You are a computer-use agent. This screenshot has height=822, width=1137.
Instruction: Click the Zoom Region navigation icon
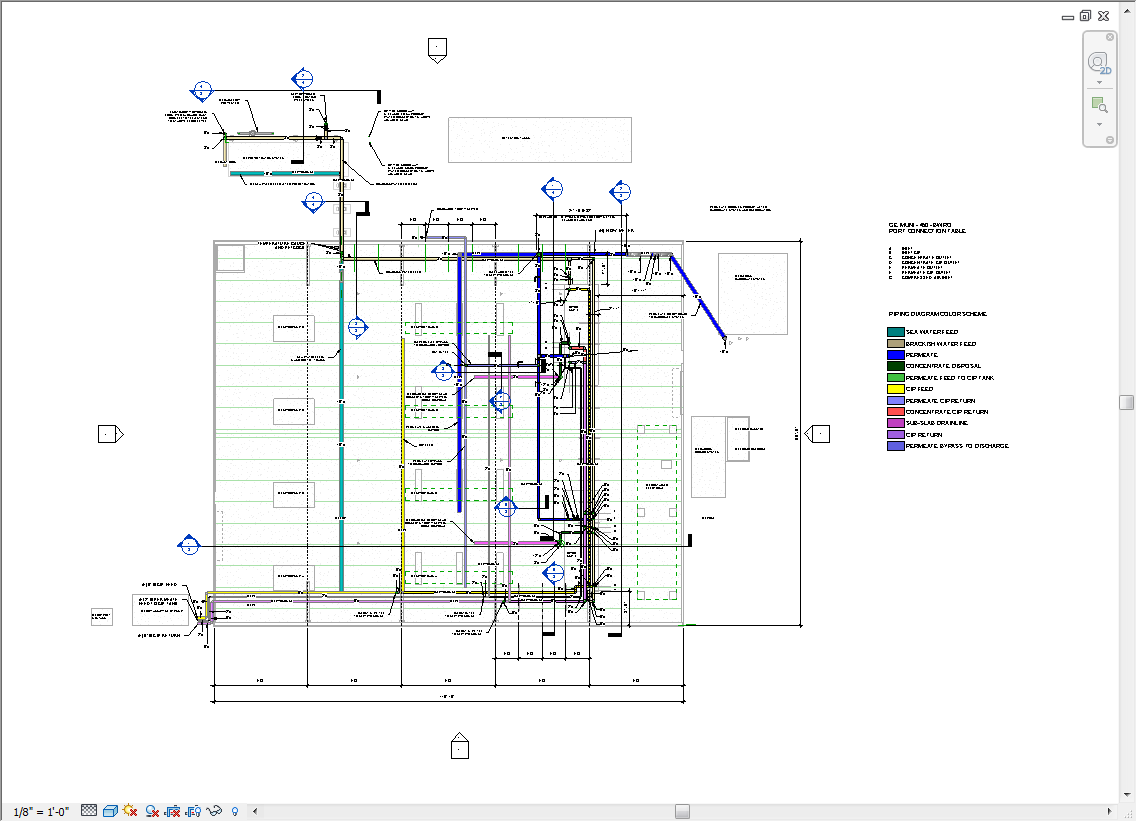[1099, 105]
